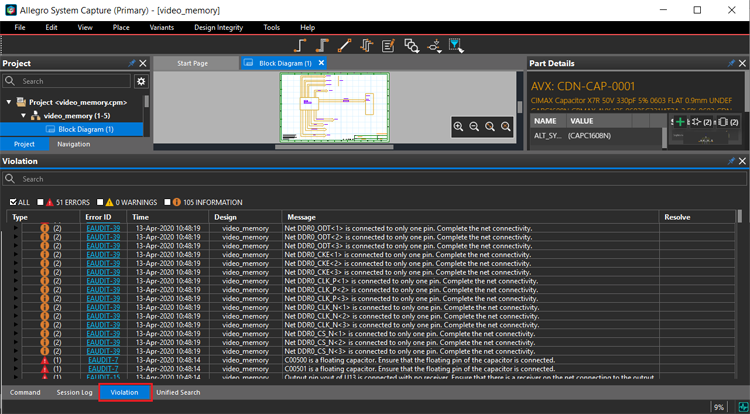Switch to the Start Page tab

pos(192,63)
